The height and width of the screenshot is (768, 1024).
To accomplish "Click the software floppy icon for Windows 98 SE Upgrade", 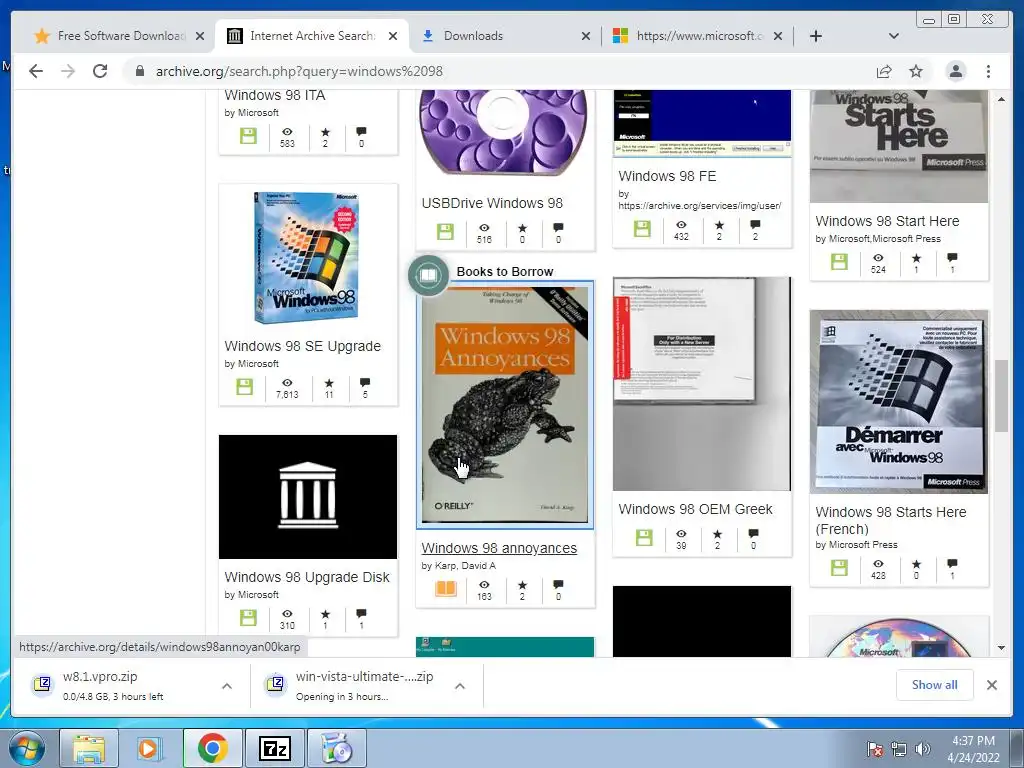I will click(x=244, y=387).
